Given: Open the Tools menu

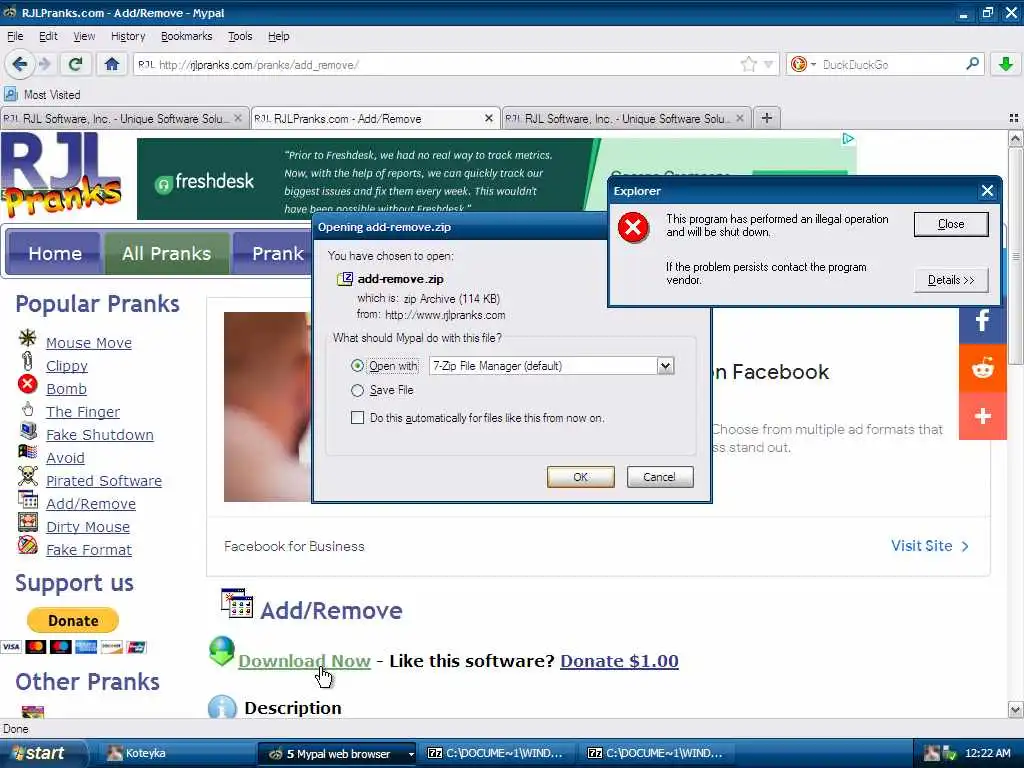Looking at the screenshot, I should (x=240, y=36).
